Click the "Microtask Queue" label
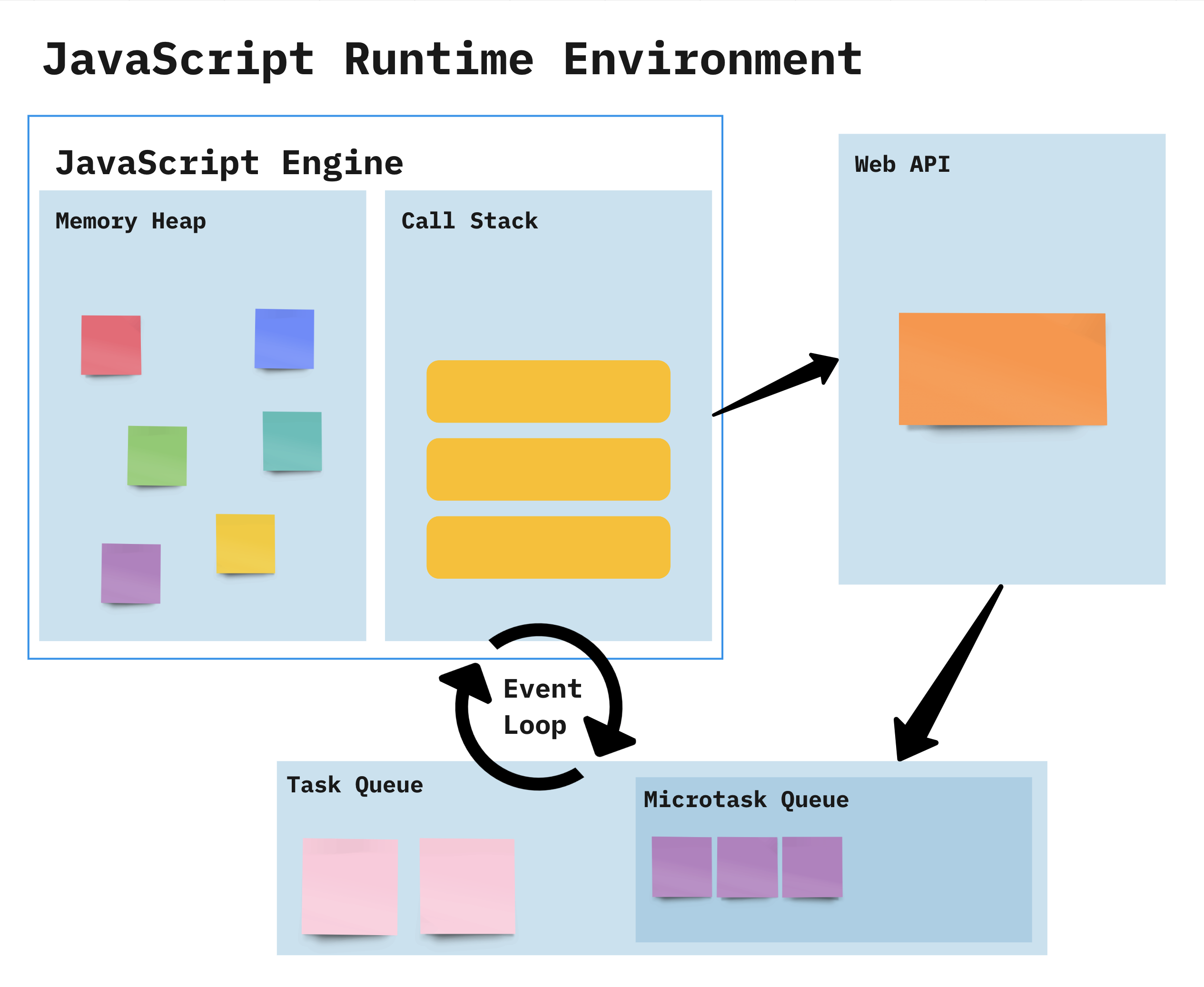The image size is (1204, 987). (746, 799)
